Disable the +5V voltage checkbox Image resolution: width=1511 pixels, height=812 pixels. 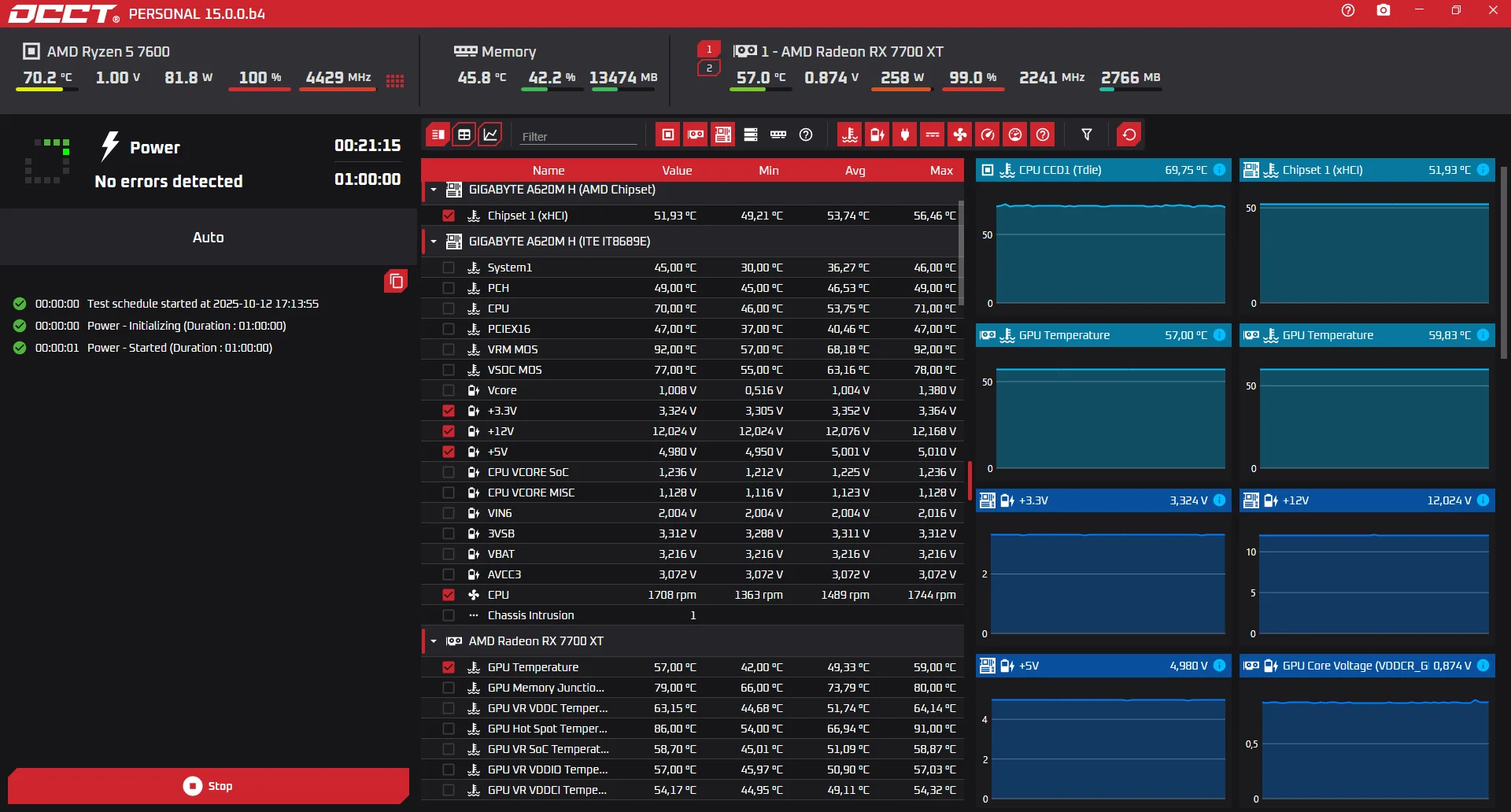[x=449, y=452]
